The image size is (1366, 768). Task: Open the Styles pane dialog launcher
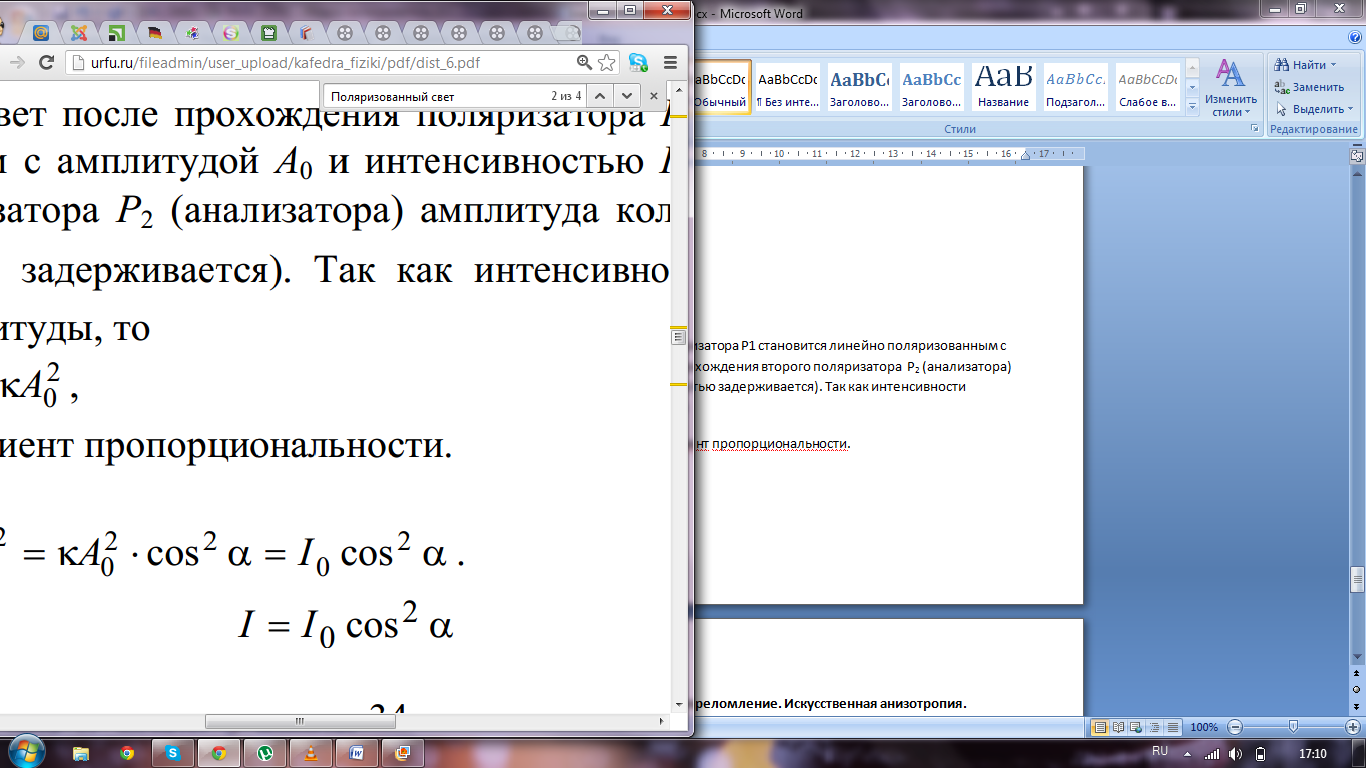[1254, 130]
